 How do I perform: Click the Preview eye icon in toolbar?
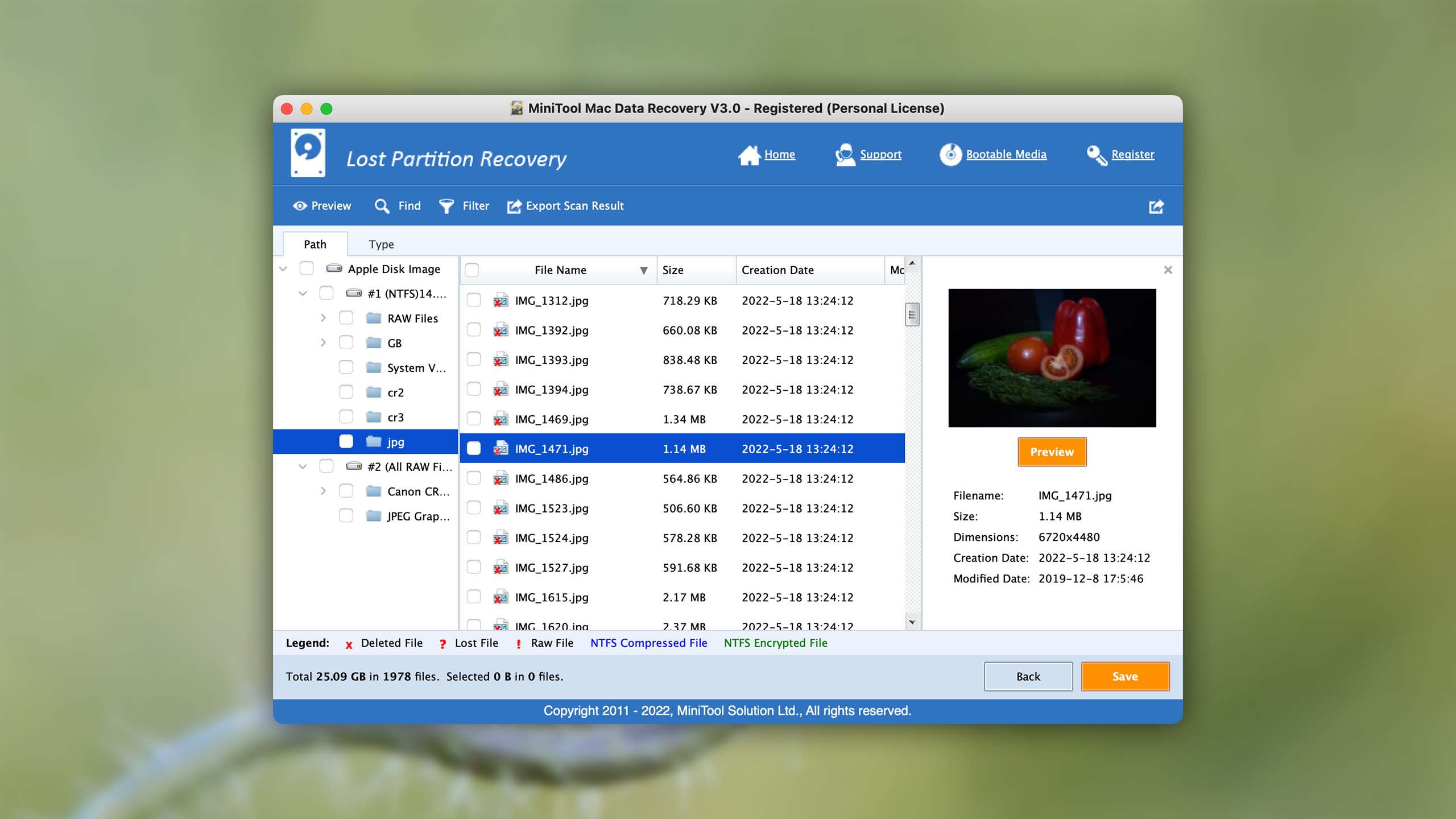(300, 206)
